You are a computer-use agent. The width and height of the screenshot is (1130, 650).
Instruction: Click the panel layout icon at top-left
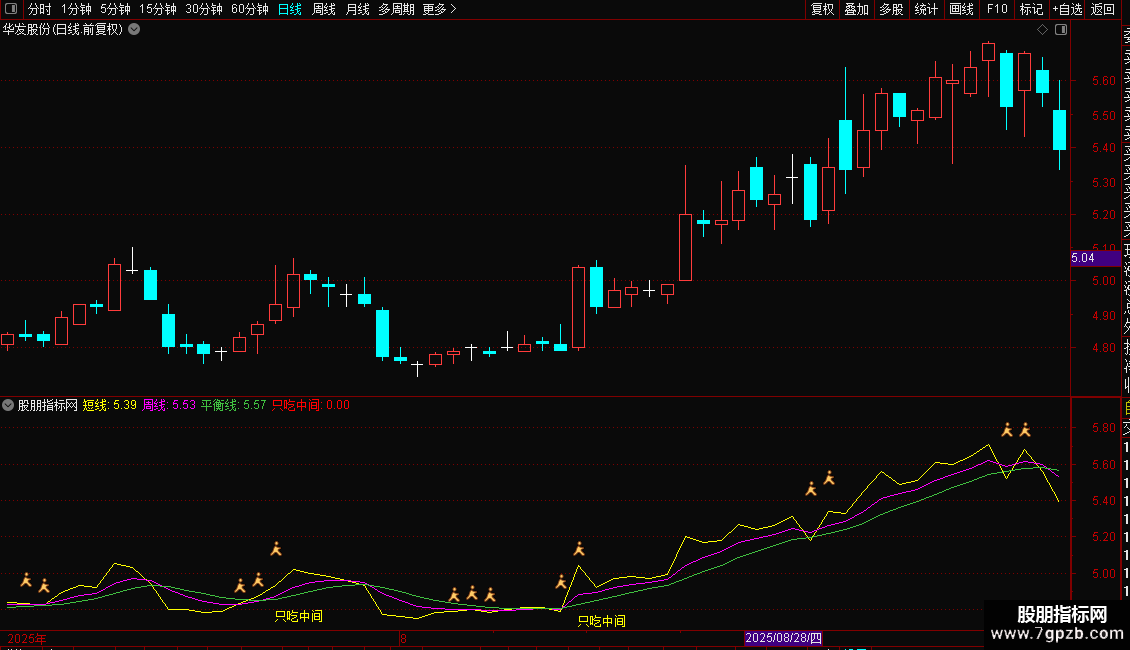click(11, 9)
